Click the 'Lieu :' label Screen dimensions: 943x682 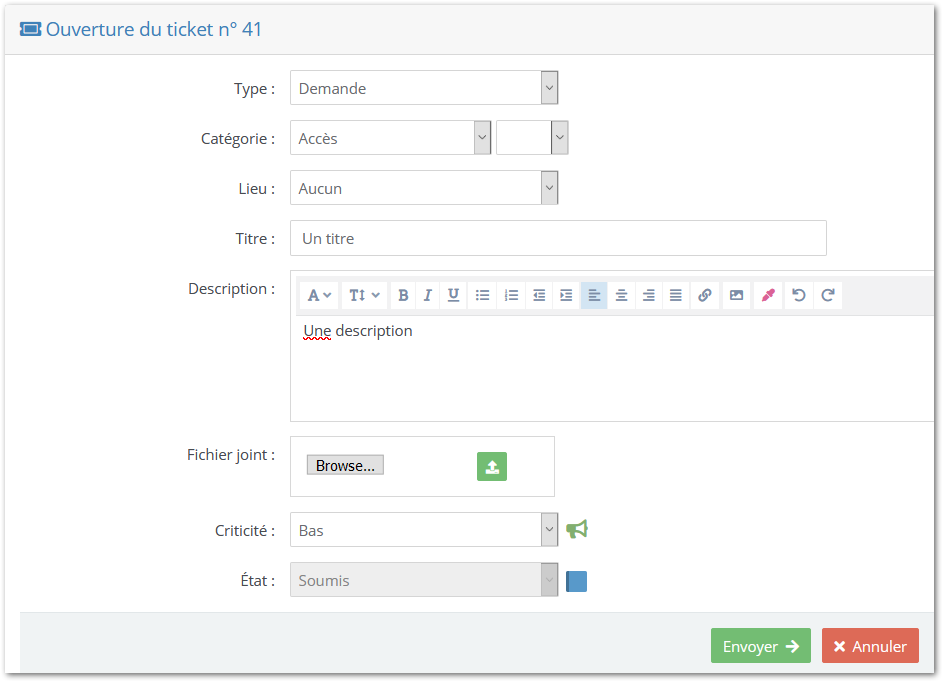pos(257,189)
